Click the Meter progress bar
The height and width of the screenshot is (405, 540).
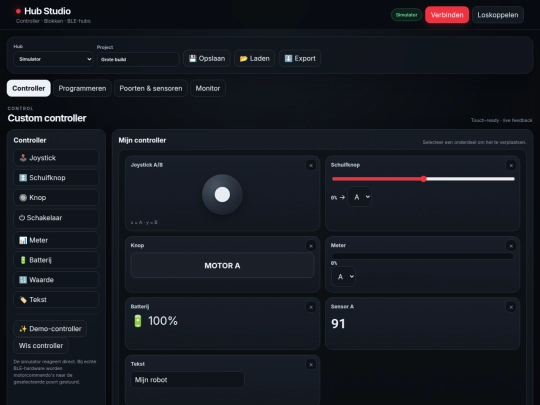(x=423, y=256)
